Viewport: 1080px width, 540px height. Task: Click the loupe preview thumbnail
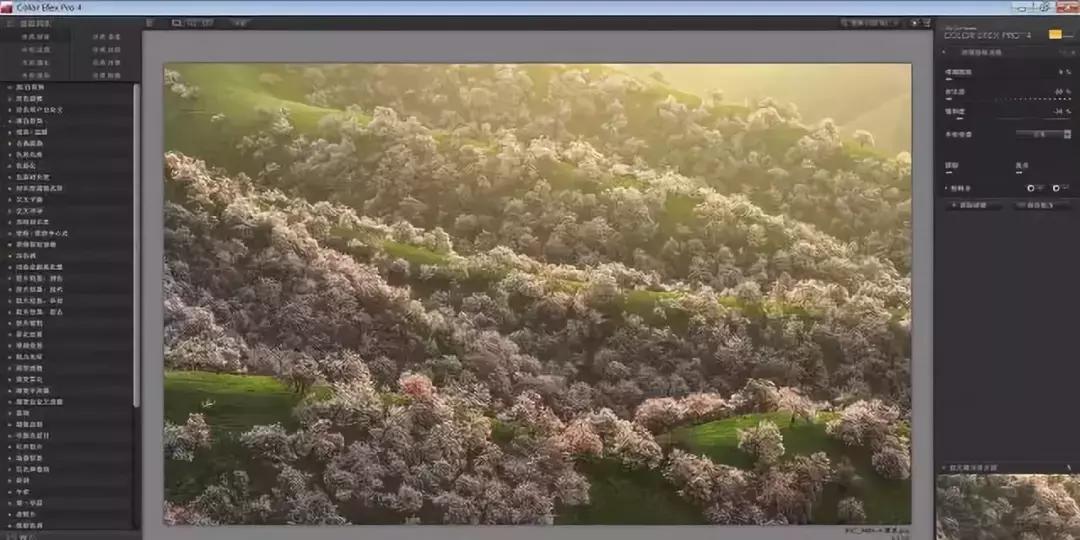[x=1008, y=507]
